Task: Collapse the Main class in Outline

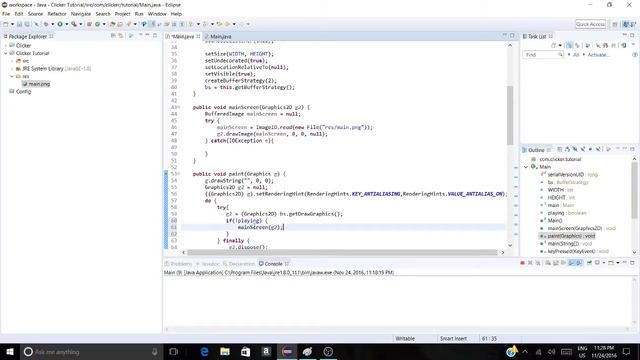Action: pos(526,167)
